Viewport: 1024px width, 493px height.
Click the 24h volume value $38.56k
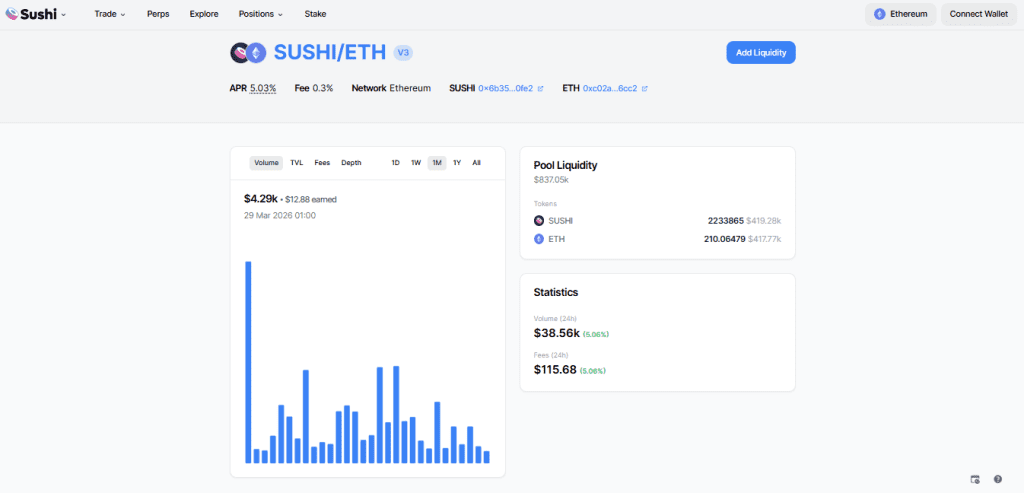556,333
